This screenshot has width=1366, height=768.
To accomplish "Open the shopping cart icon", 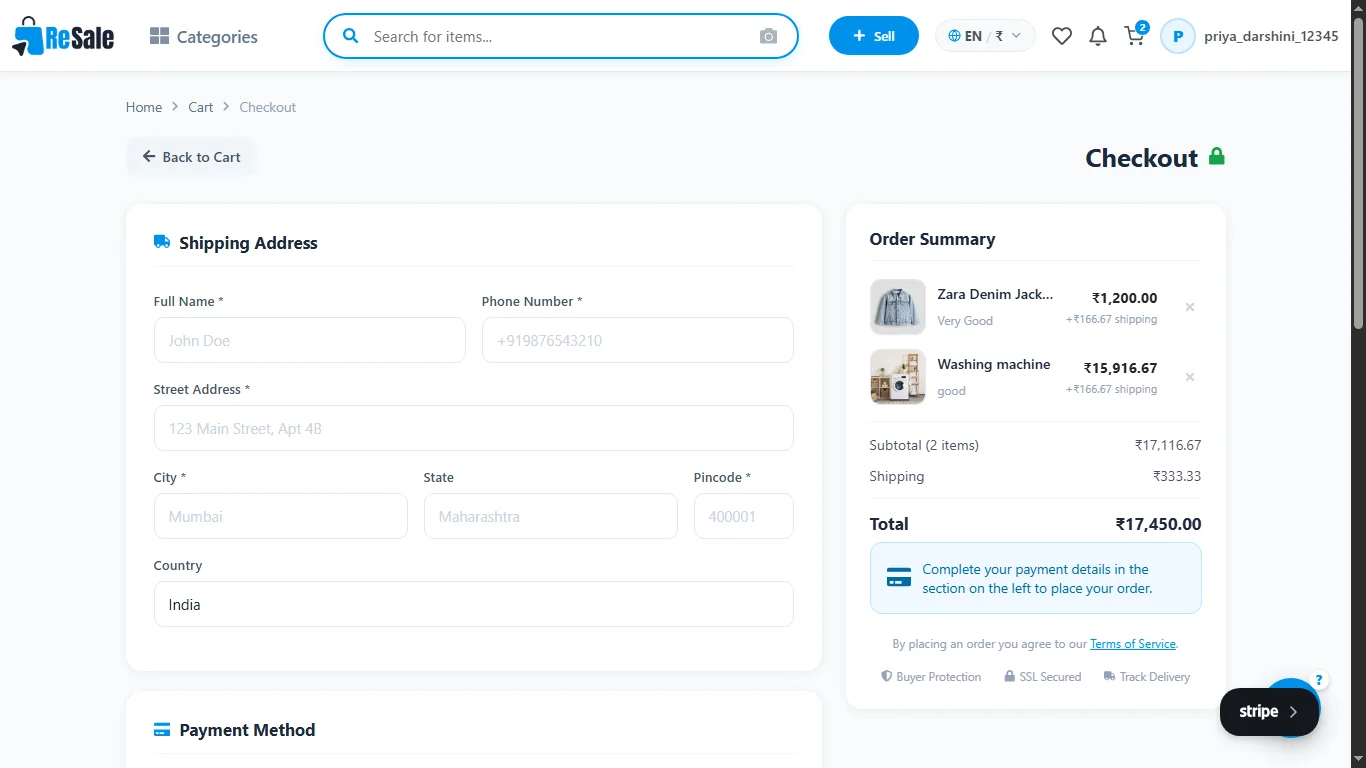I will (x=1134, y=36).
